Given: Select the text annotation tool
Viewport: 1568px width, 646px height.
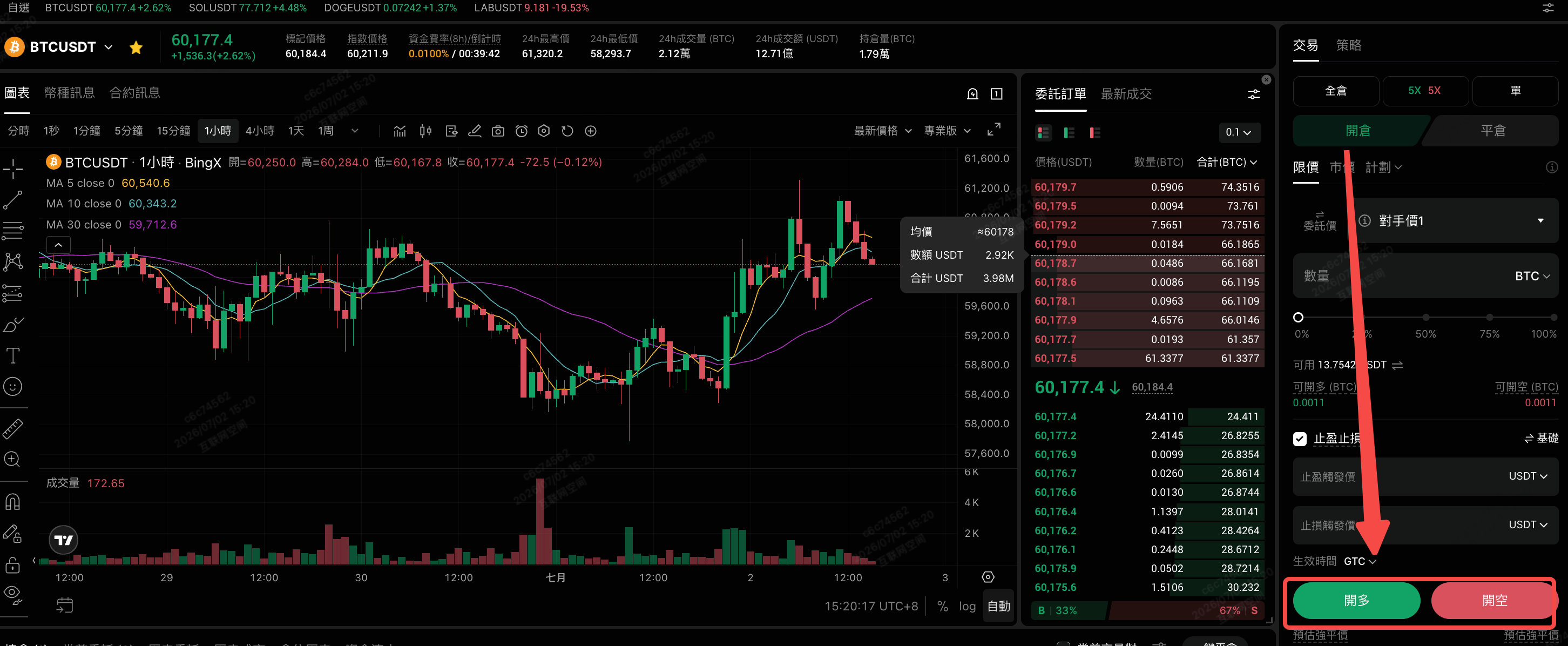Looking at the screenshot, I should click(x=13, y=355).
